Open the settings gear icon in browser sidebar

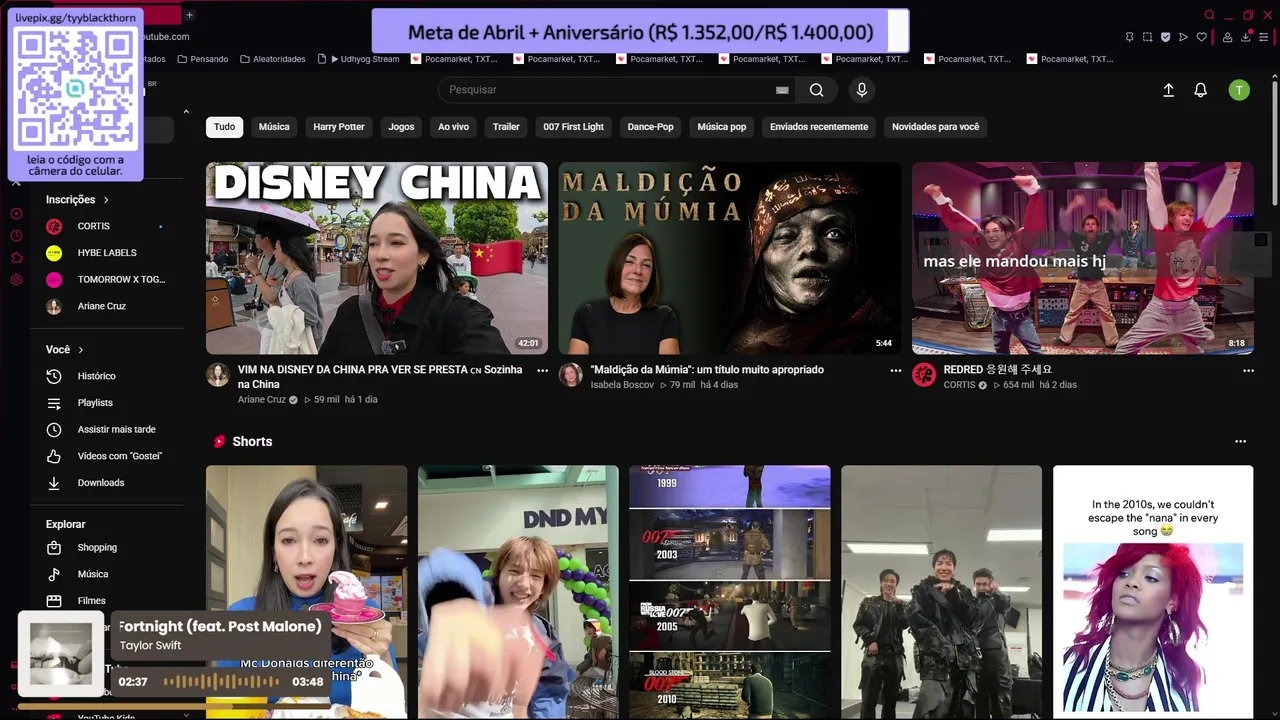(x=16, y=280)
